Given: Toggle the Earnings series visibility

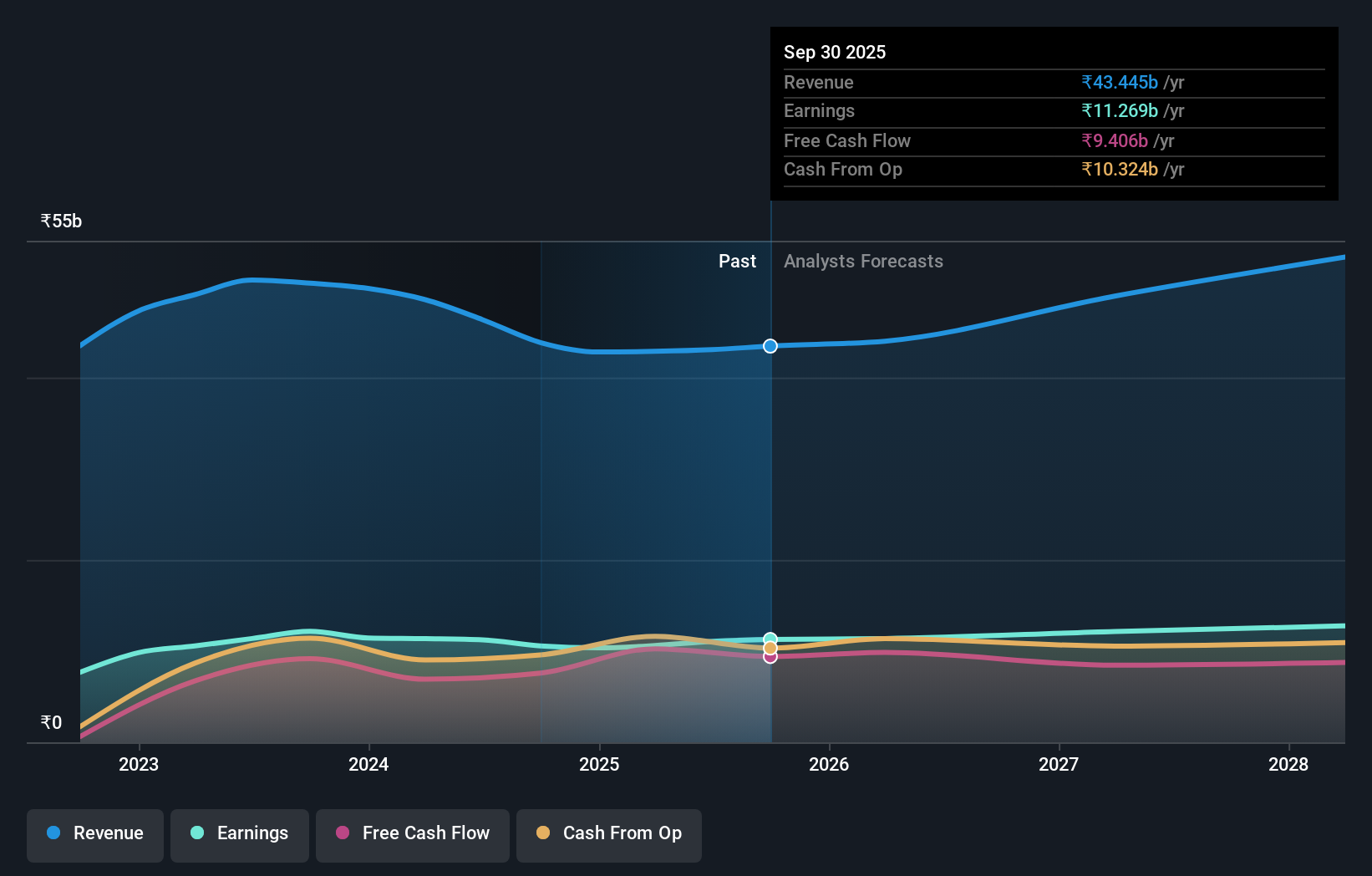Looking at the screenshot, I should 240,833.
